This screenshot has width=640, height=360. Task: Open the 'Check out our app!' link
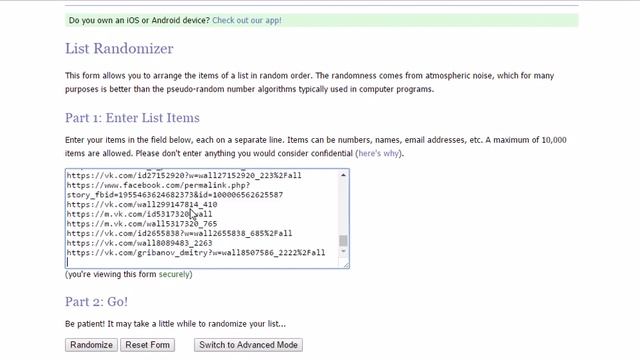coord(247,20)
